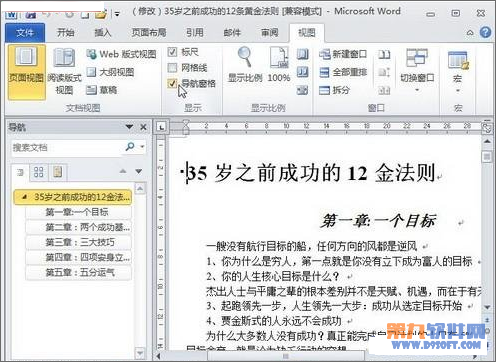496x362 pixels.
Task: Uncheck the 导航窗格 (Navigation Pane) checkbox
Action: [172, 83]
